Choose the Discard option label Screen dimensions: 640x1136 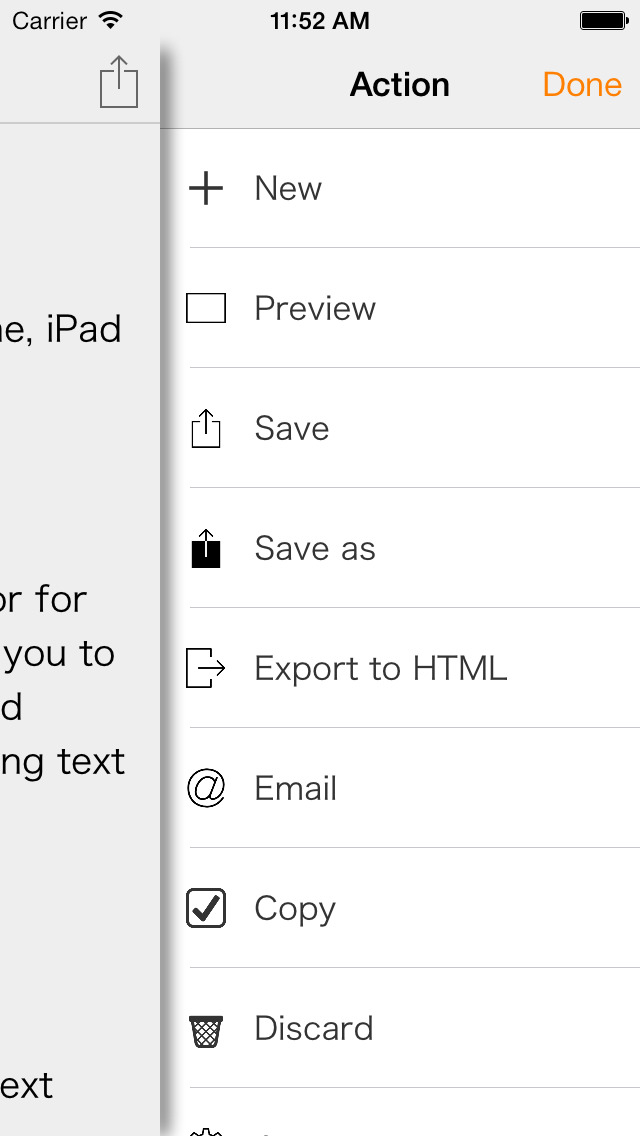pos(314,1028)
